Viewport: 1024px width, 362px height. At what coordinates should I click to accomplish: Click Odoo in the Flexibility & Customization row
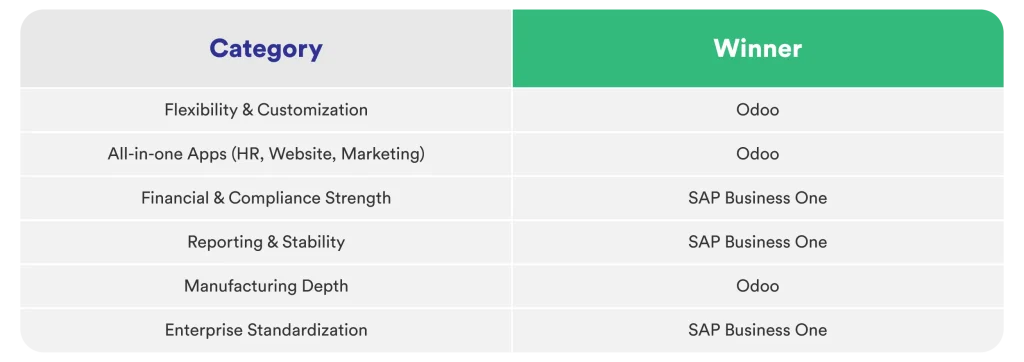coord(758,110)
